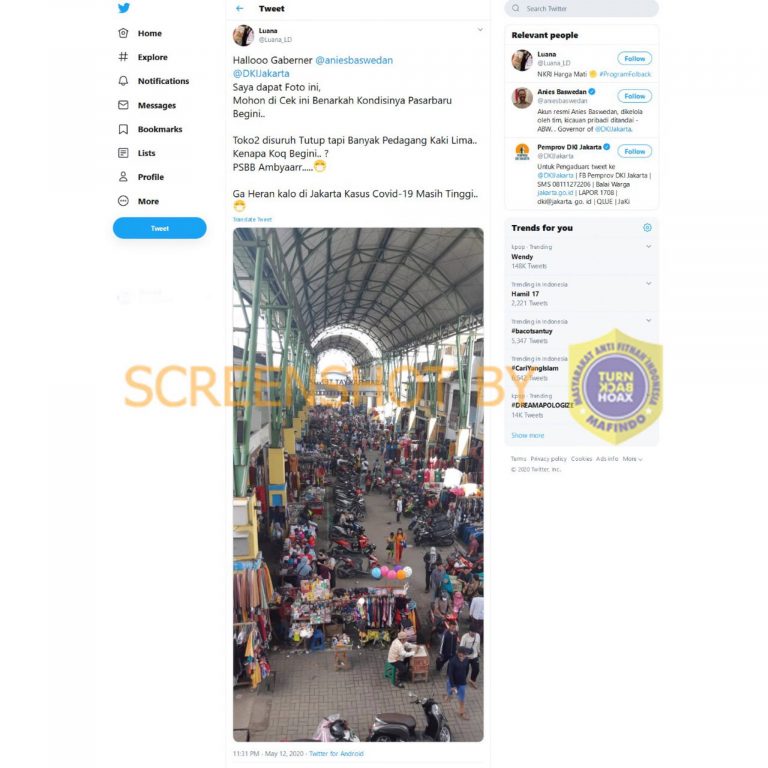This screenshot has width=768, height=768.
Task: Expand the More sidebar options
Action: click(x=139, y=201)
